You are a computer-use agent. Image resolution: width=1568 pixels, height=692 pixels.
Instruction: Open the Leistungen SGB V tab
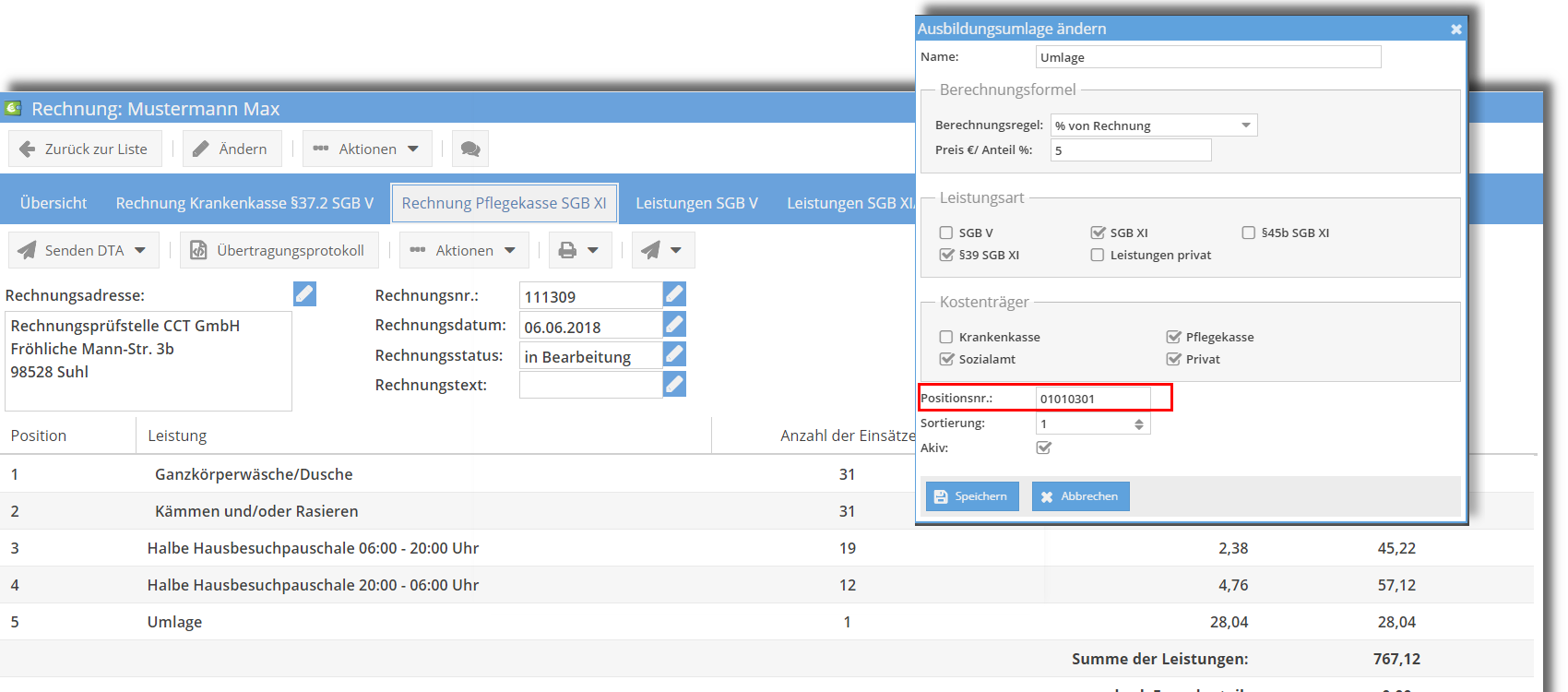tap(696, 203)
